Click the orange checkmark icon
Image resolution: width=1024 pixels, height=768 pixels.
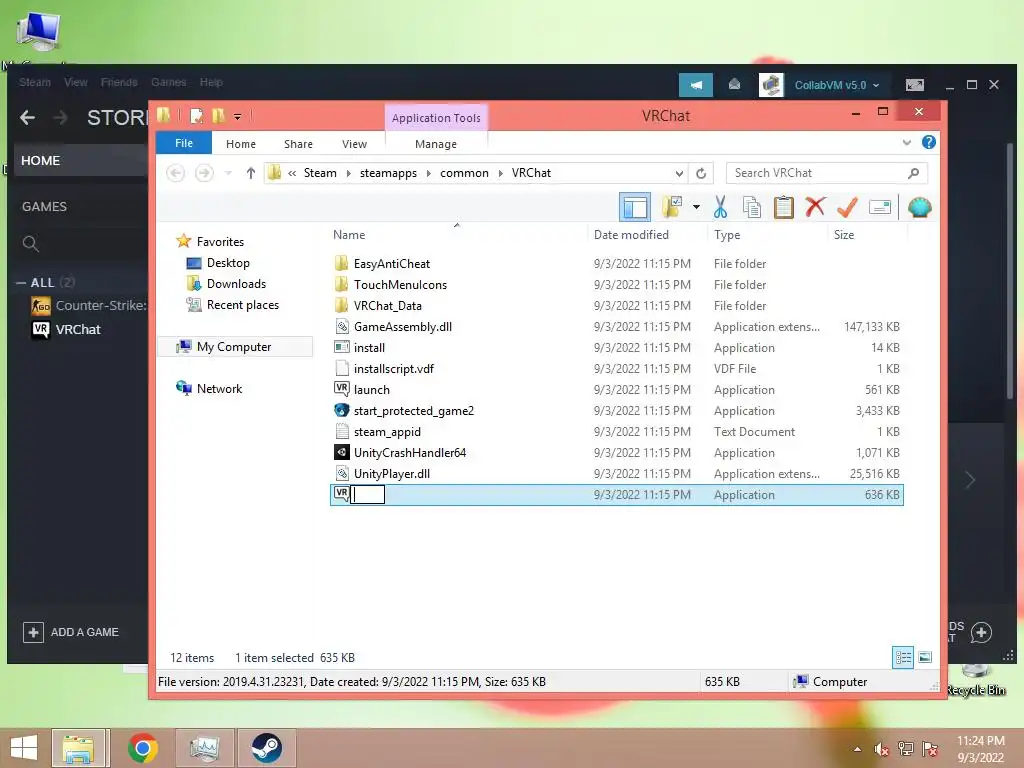coord(847,207)
